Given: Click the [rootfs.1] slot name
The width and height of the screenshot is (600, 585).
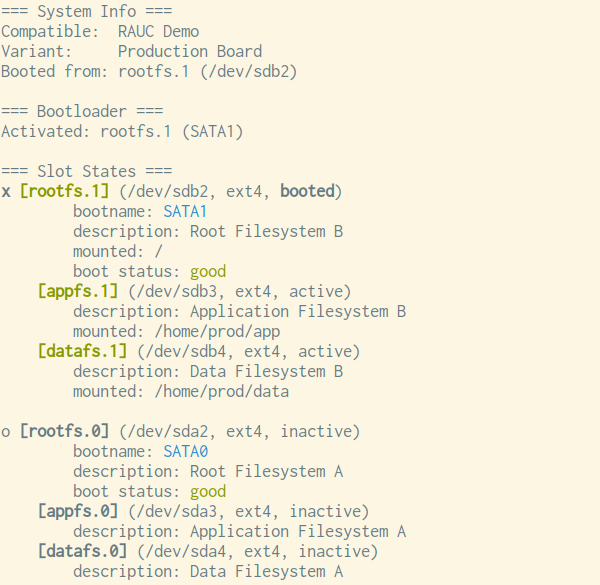Looking at the screenshot, I should pos(64,191).
